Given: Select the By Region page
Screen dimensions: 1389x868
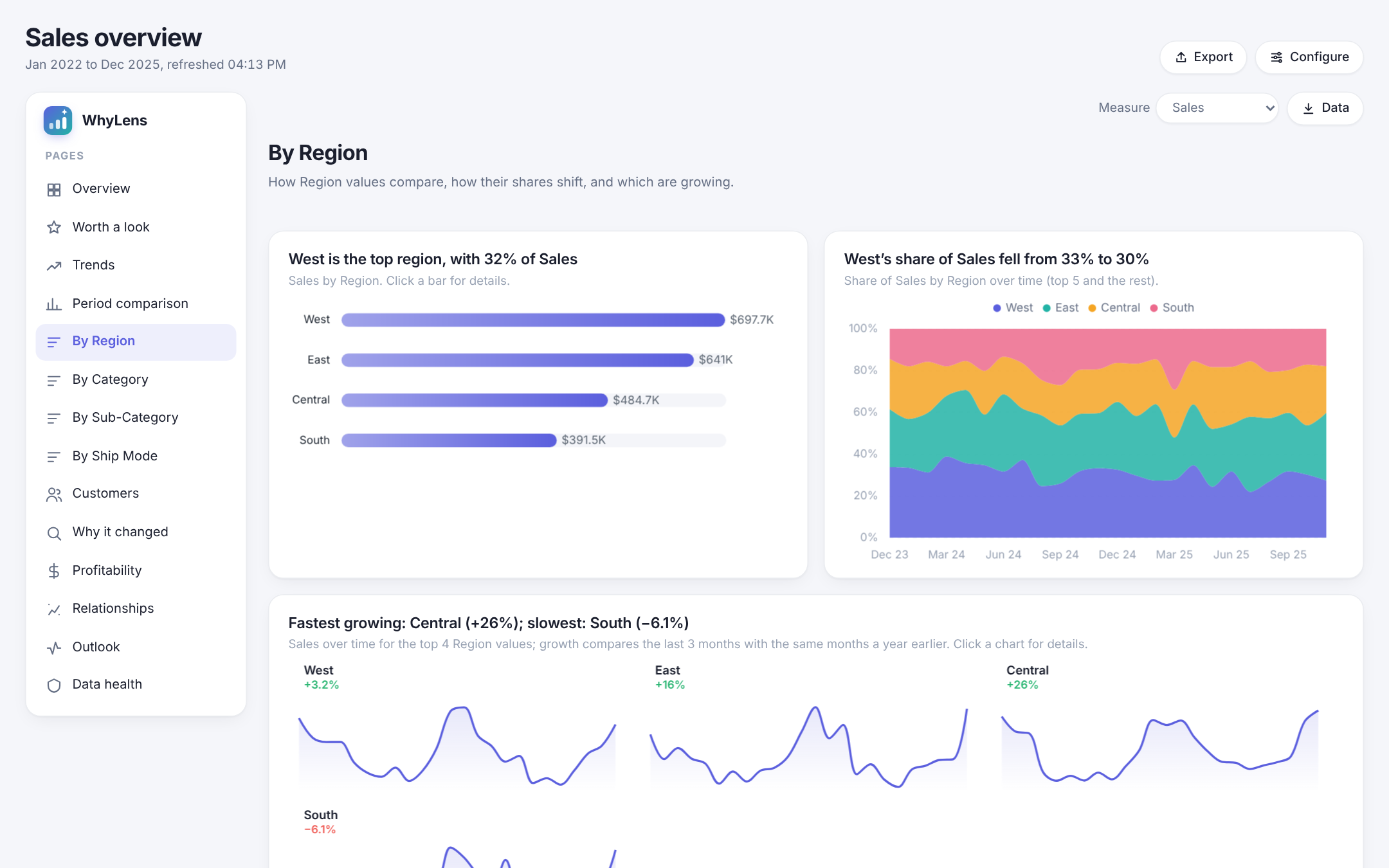Looking at the screenshot, I should pos(136,341).
